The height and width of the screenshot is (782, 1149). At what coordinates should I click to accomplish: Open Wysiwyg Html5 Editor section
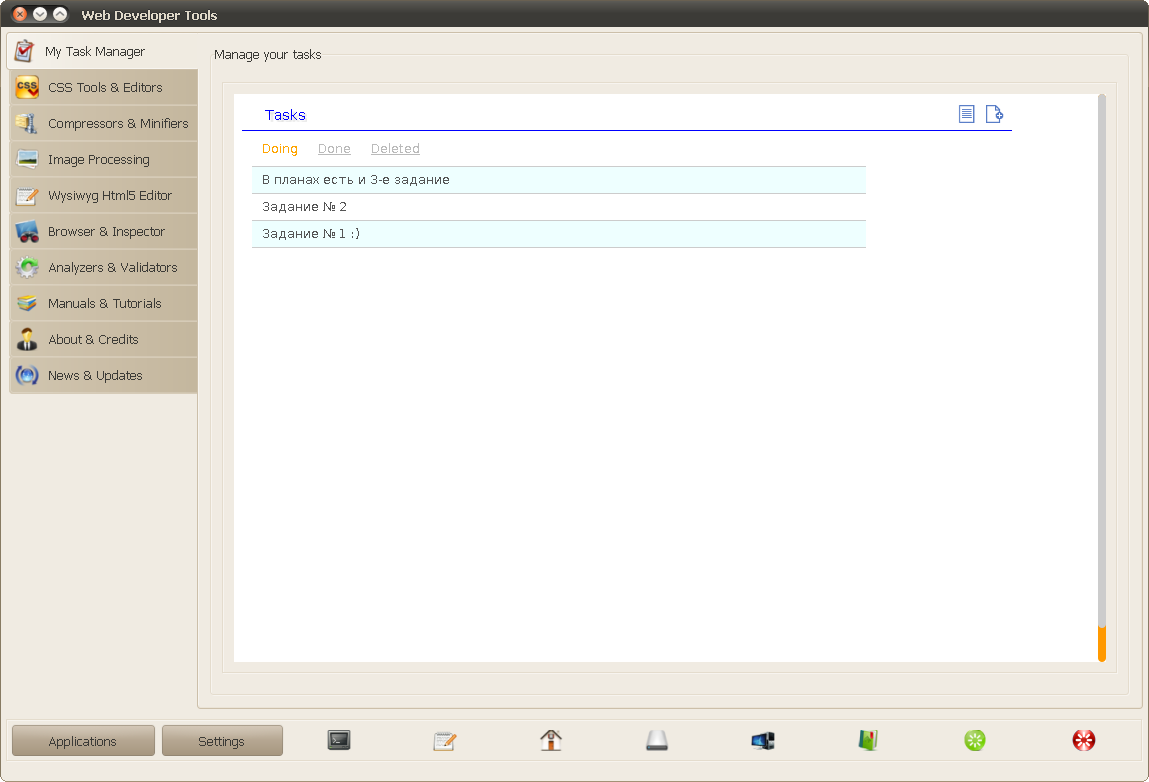[103, 195]
